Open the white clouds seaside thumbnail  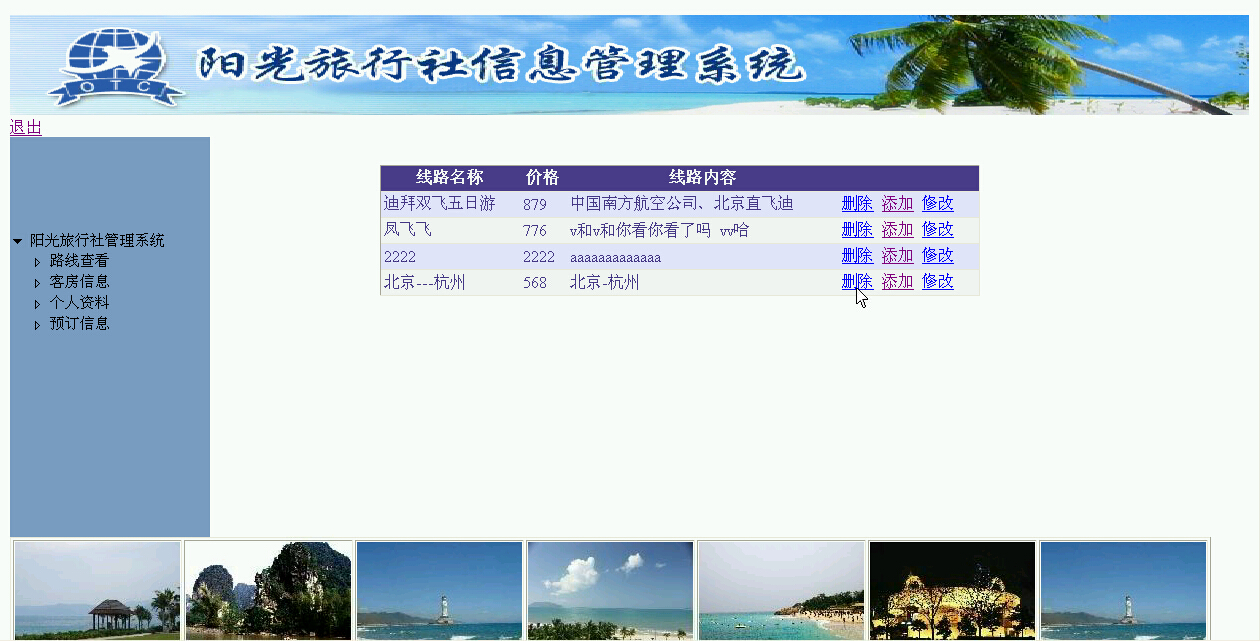[610, 591]
